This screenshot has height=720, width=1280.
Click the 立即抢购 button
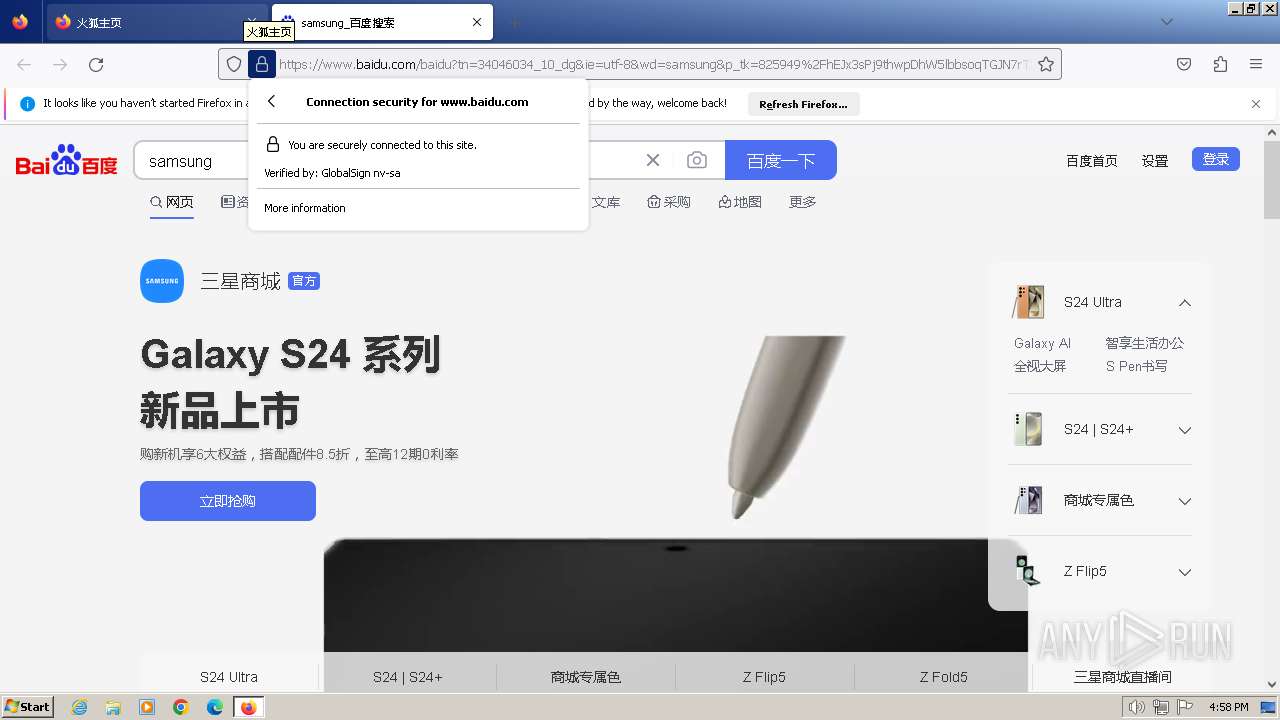pyautogui.click(x=228, y=501)
